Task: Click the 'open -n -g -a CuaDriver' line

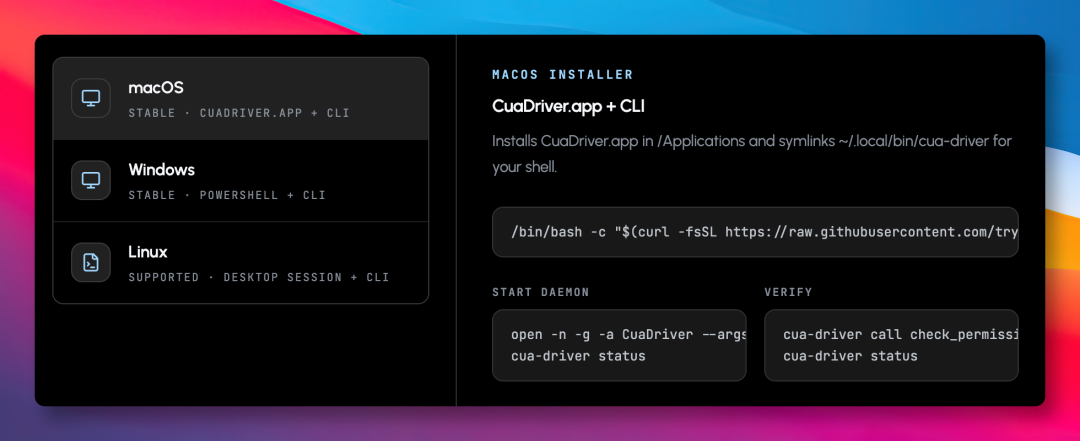Action: pyautogui.click(x=629, y=335)
